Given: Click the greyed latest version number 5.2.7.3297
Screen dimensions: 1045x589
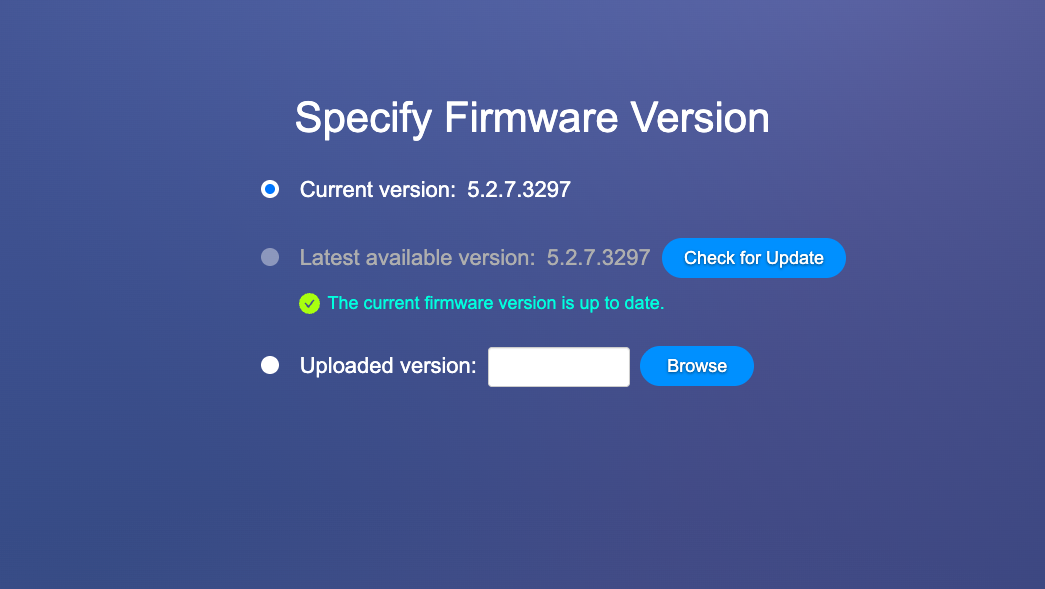Looking at the screenshot, I should tap(598, 258).
